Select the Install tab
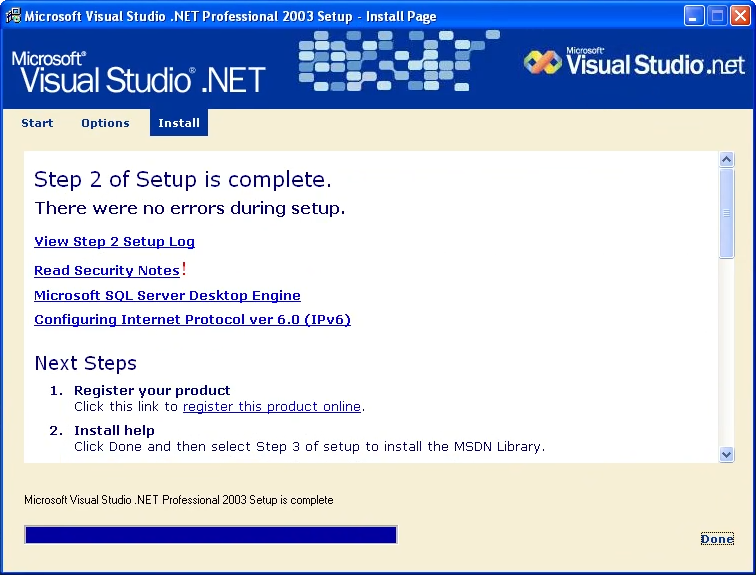 coord(179,123)
